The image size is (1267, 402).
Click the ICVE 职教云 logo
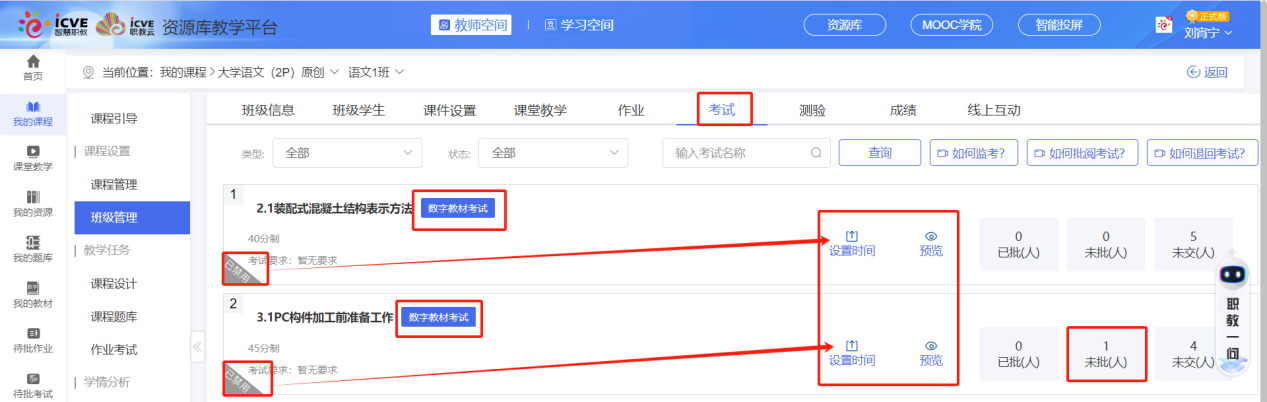[128, 24]
